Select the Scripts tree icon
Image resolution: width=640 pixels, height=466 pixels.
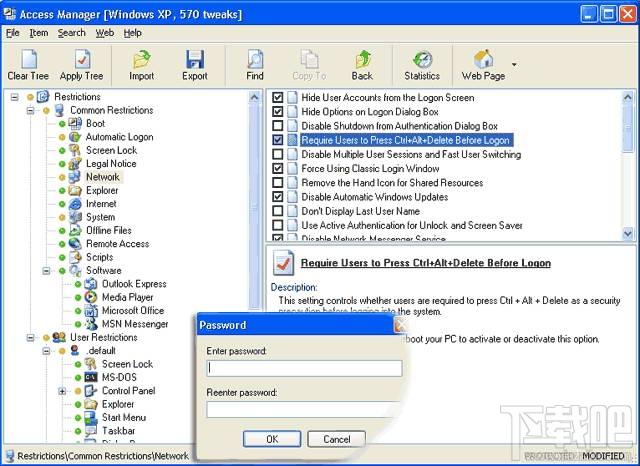tap(75, 257)
